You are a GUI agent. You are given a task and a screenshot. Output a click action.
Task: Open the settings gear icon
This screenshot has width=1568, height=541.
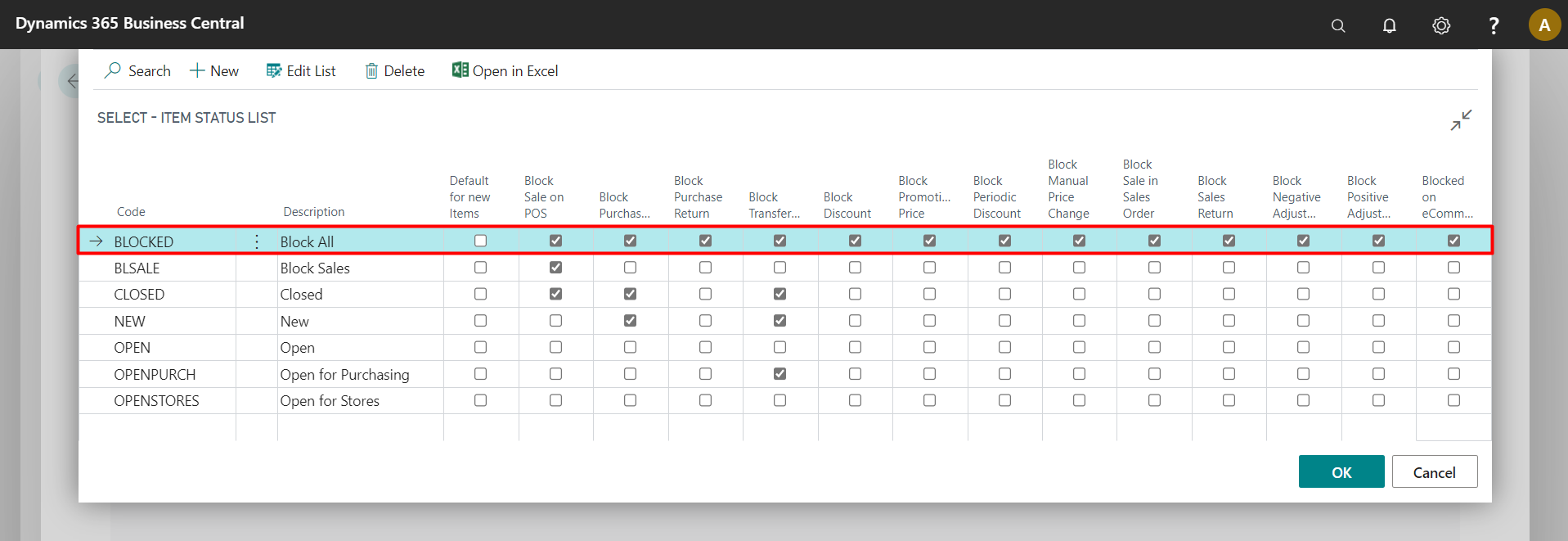coord(1441,25)
